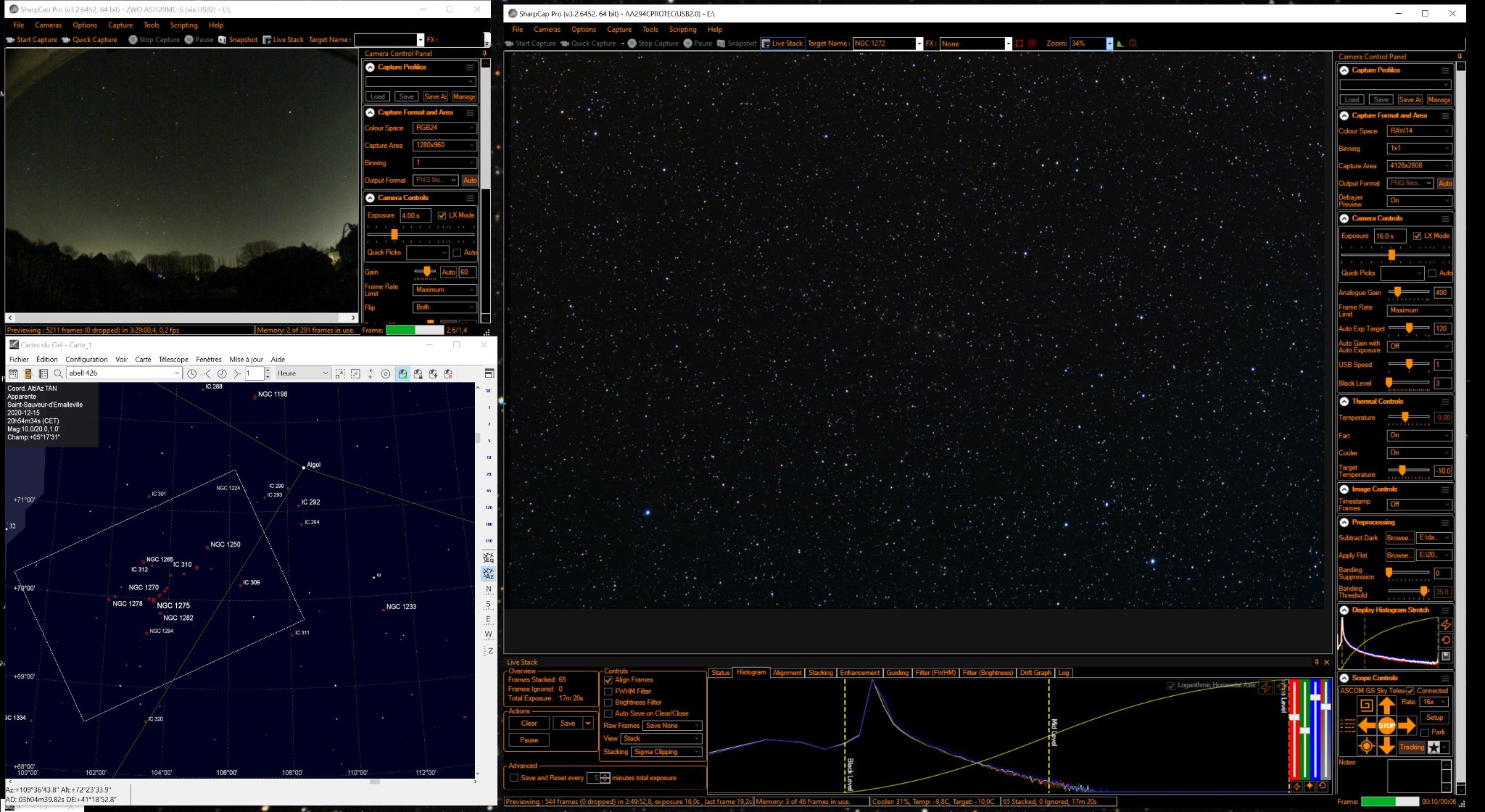
Task: Click the equatorial coordinate icon in Cartes du Ciel sidebar
Action: (488, 558)
